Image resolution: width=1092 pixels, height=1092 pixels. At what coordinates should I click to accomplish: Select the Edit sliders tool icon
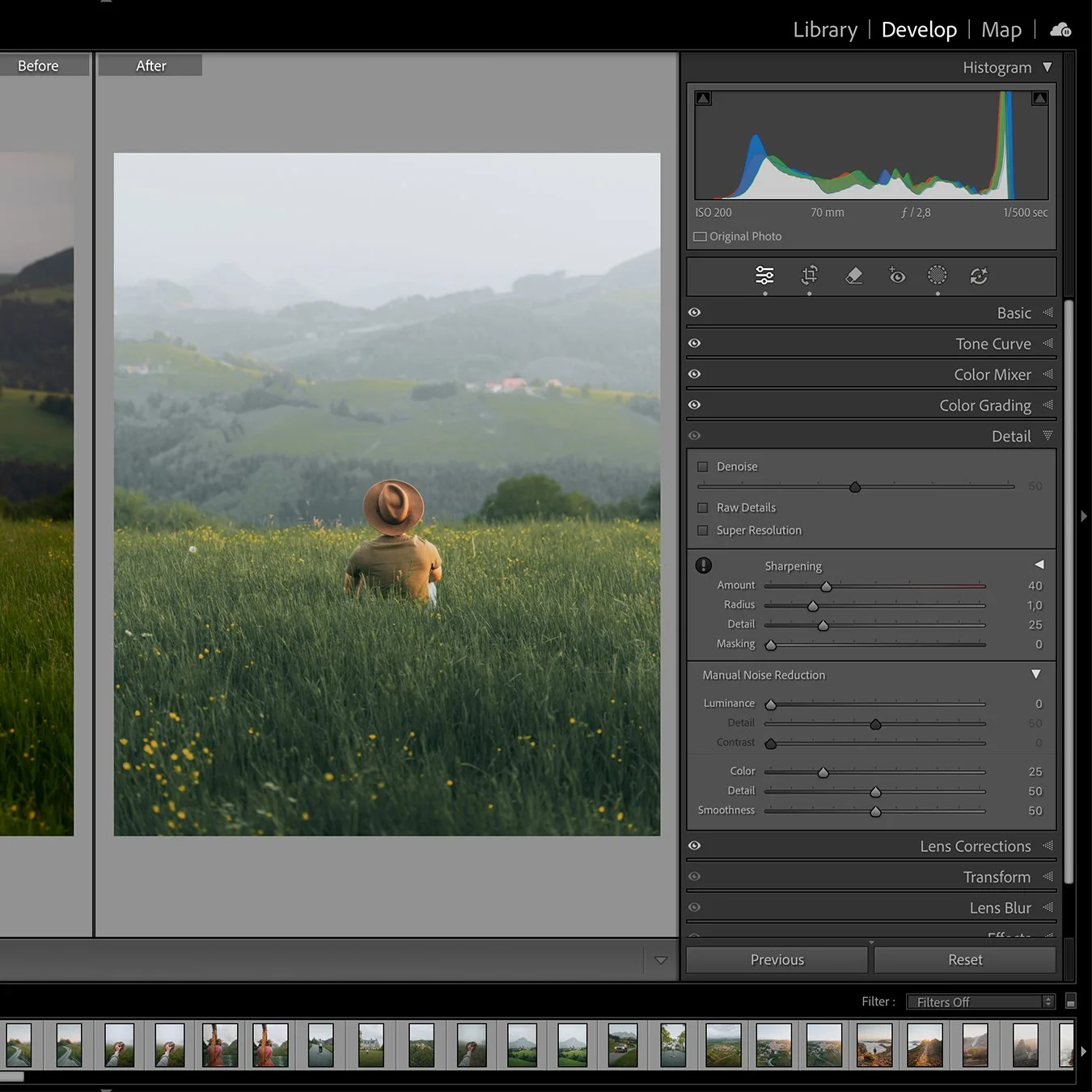click(764, 276)
